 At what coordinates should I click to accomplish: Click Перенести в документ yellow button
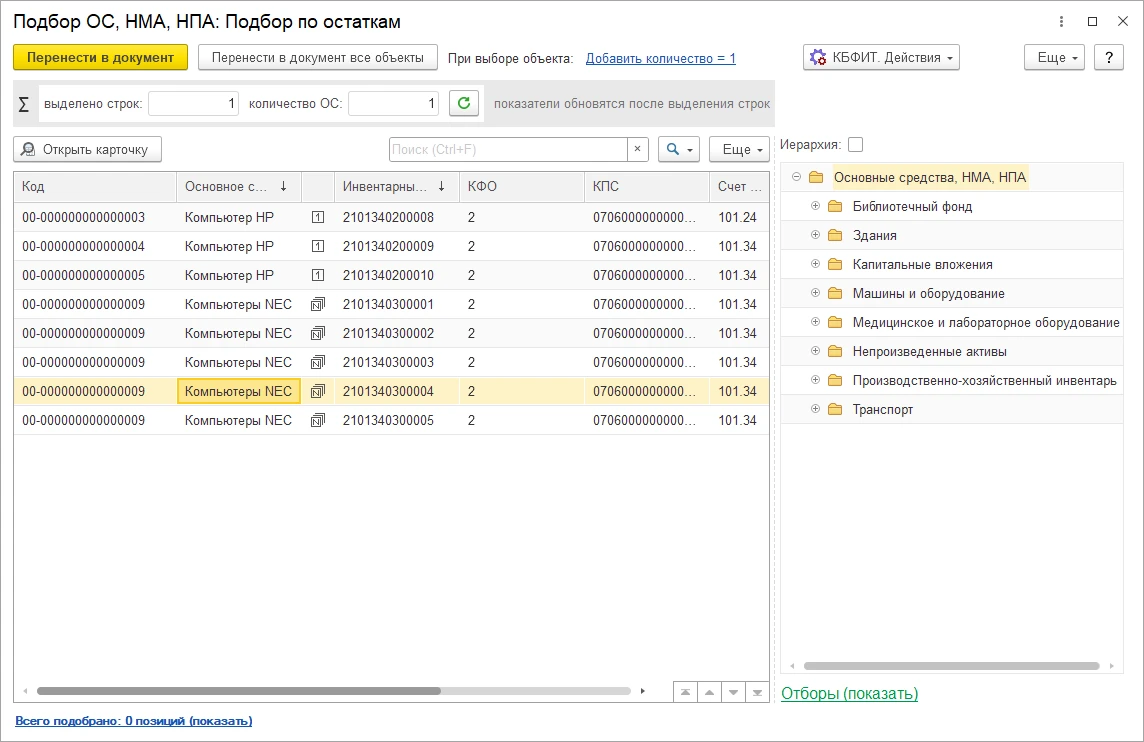tap(101, 58)
